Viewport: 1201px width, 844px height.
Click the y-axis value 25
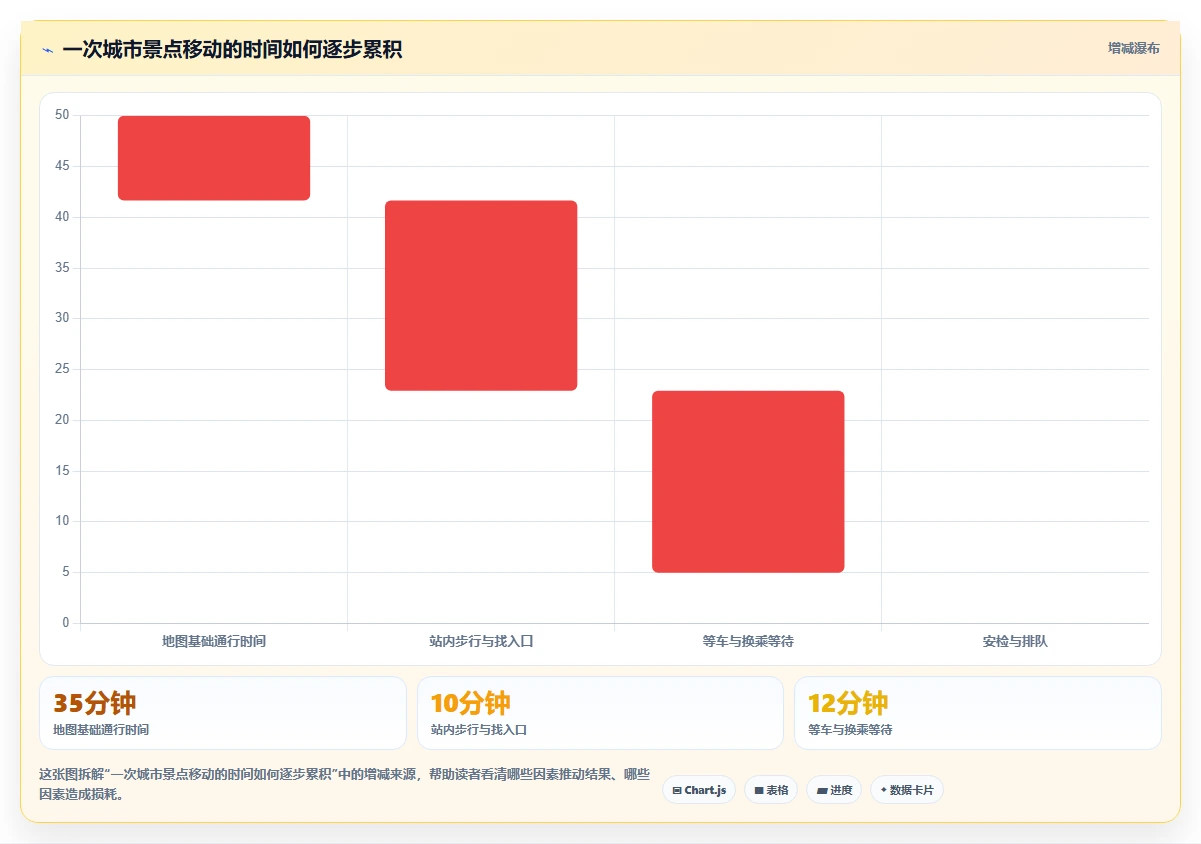tap(62, 369)
